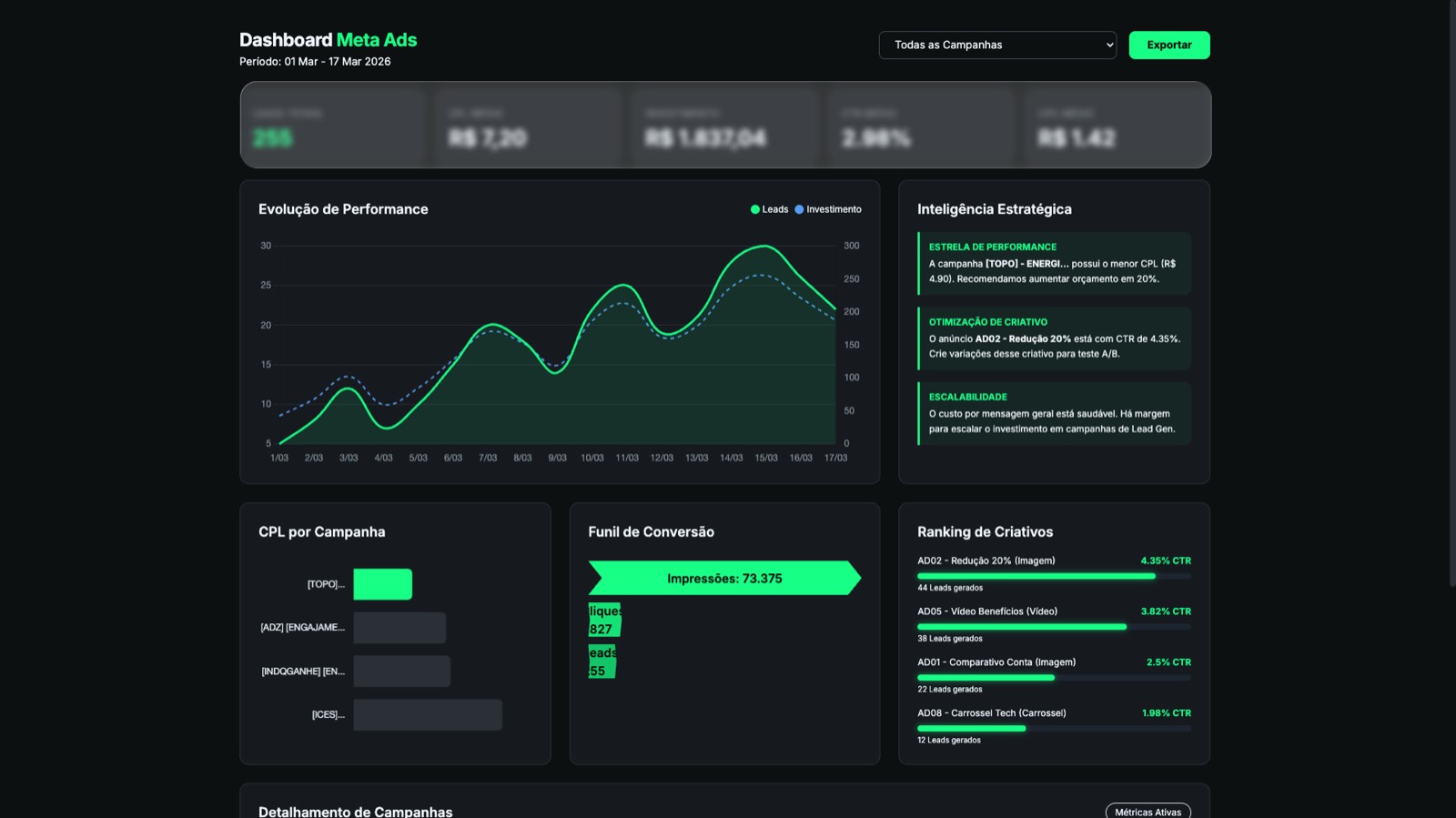Click the Período: 01 Mar - 17 Mar 2026 text
Image resolution: width=1456 pixels, height=818 pixels.
pos(315,62)
